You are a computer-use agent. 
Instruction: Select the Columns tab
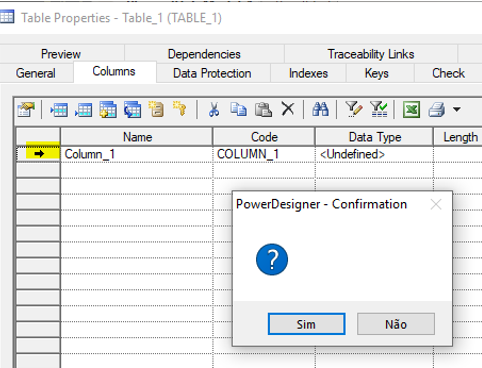coord(114,71)
